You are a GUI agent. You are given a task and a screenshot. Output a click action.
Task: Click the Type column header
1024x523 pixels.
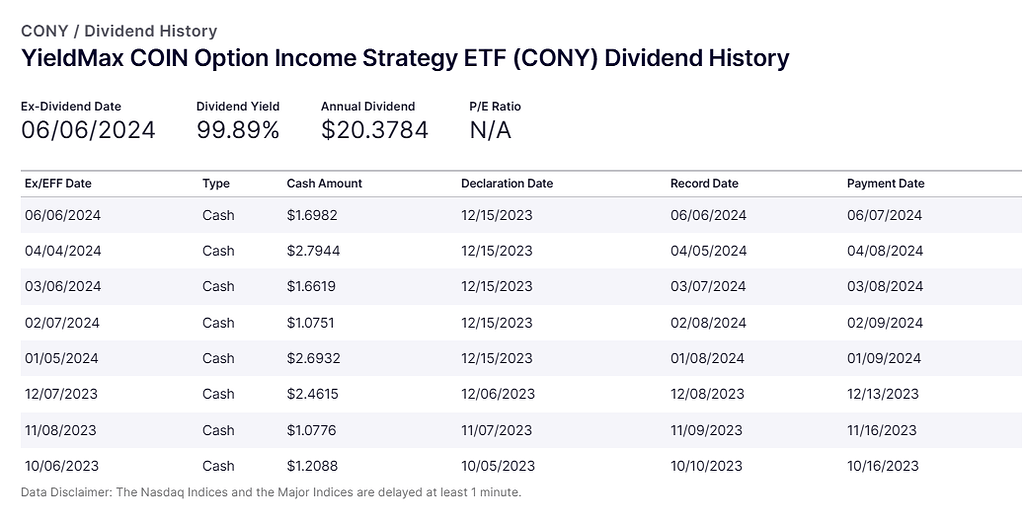click(216, 184)
